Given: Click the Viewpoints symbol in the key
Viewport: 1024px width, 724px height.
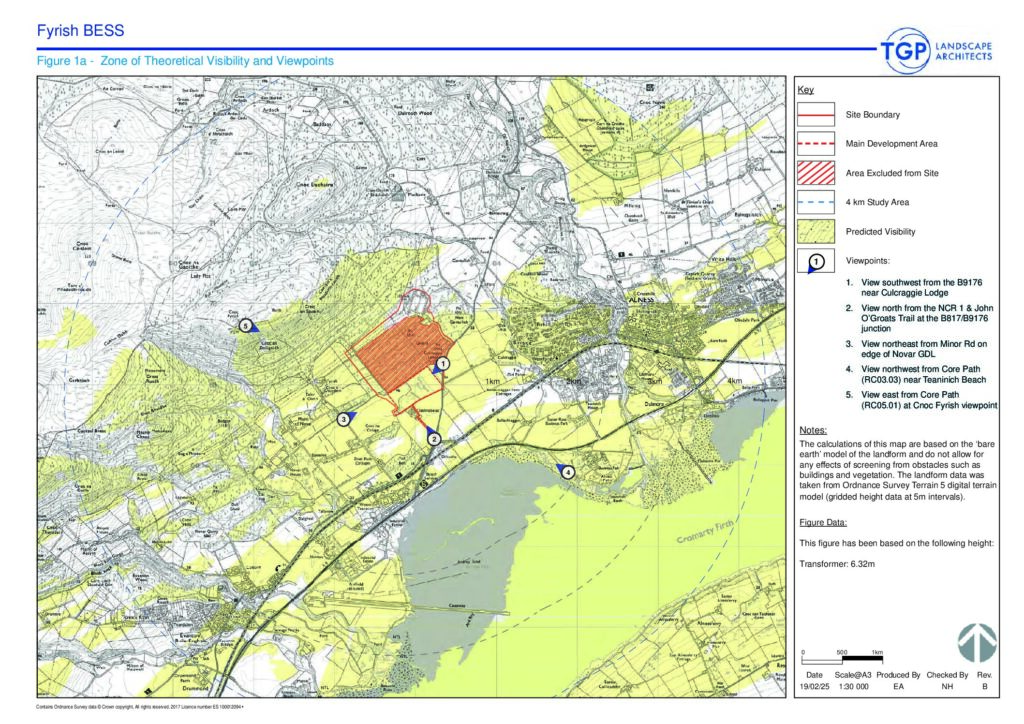Looking at the screenshot, I should click(816, 261).
